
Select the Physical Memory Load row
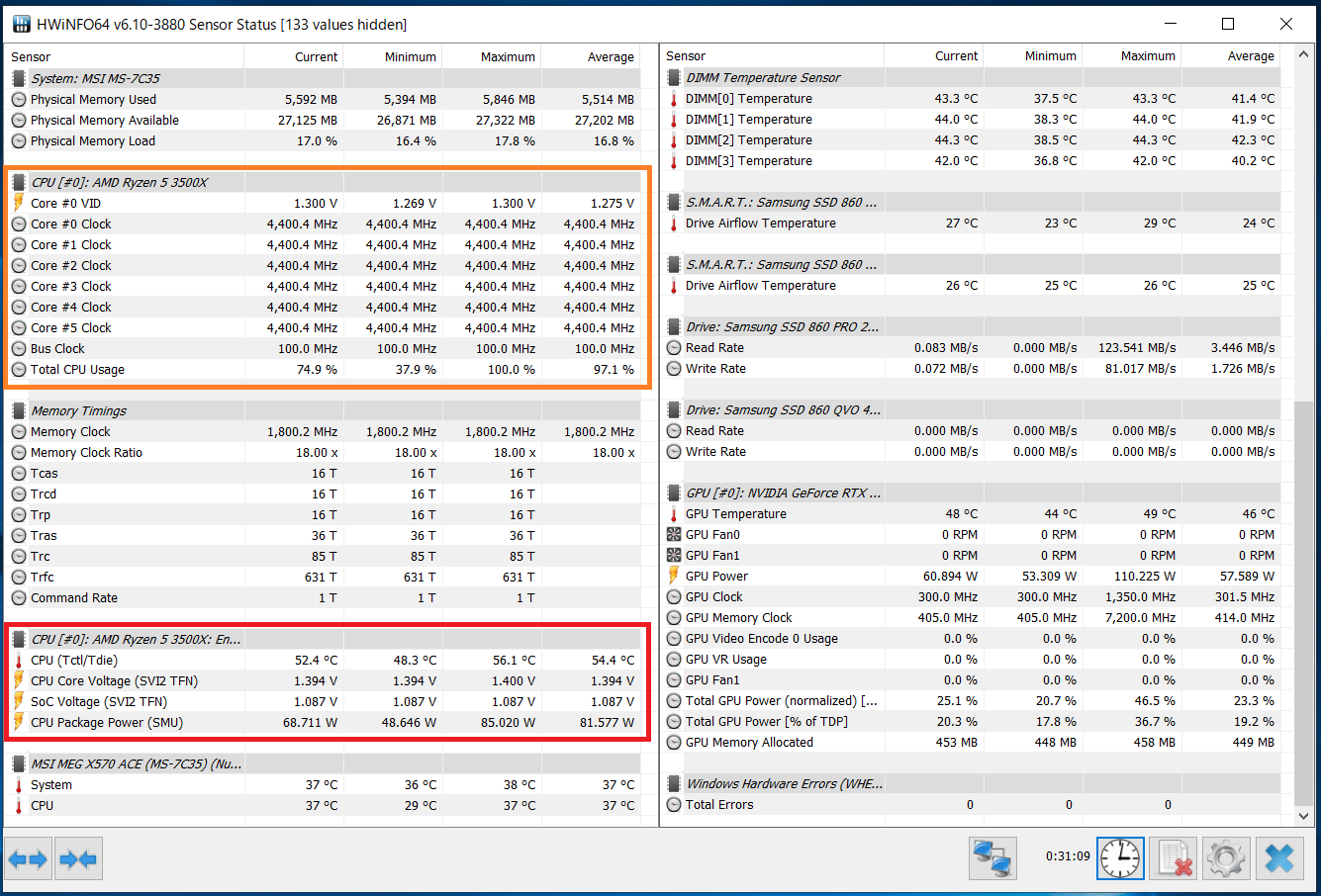tap(323, 140)
